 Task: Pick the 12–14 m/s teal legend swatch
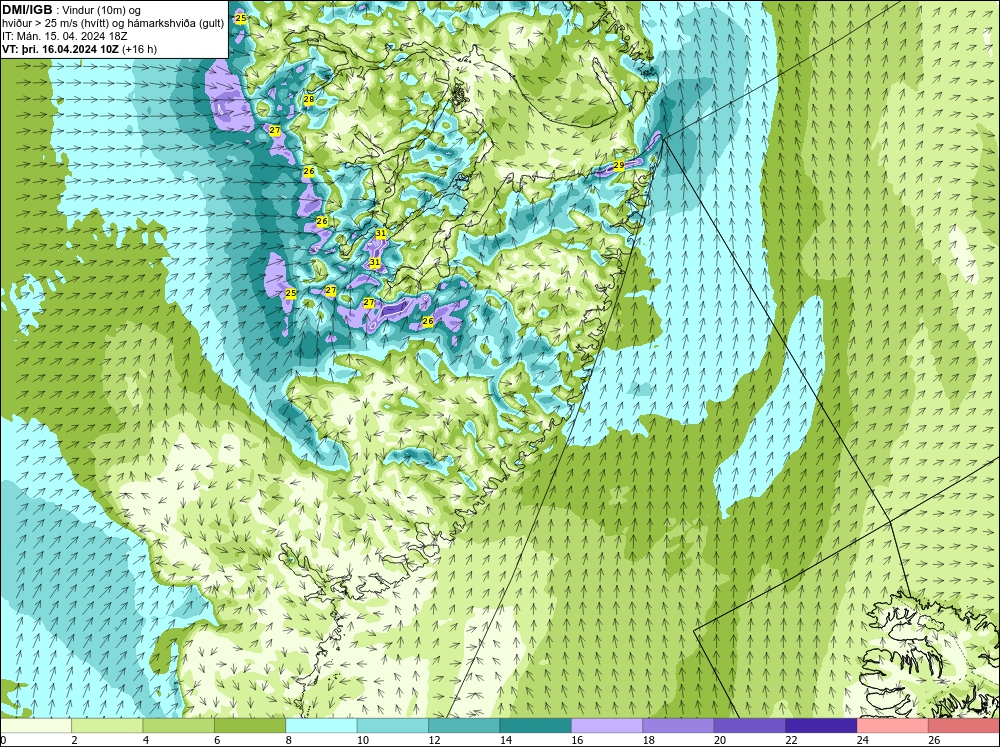pyautogui.click(x=464, y=725)
